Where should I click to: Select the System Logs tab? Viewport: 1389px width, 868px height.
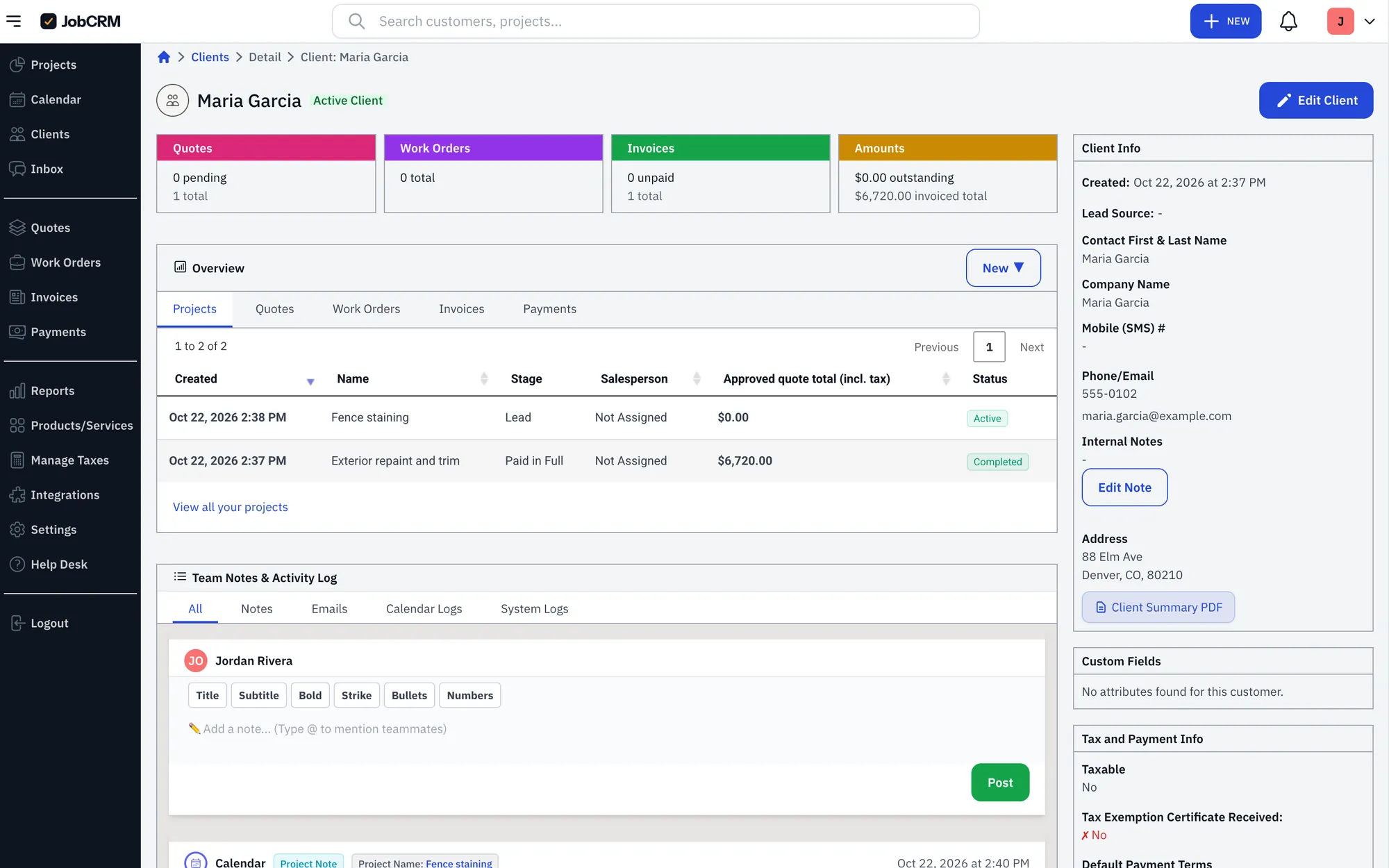[x=534, y=609]
